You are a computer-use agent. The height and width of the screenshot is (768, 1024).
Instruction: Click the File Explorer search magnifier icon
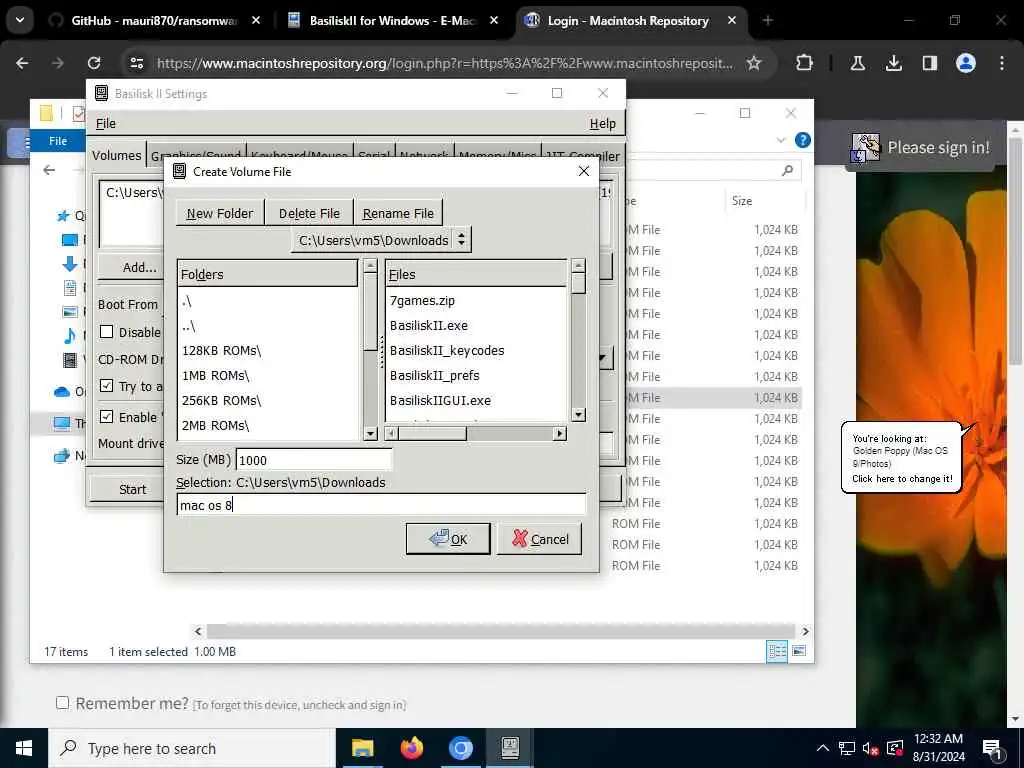(x=788, y=170)
